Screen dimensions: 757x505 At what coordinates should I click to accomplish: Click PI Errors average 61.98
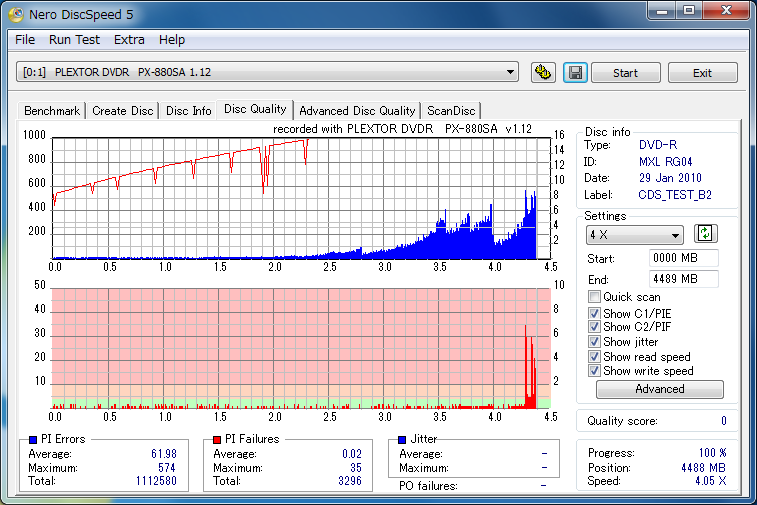[x=164, y=454]
